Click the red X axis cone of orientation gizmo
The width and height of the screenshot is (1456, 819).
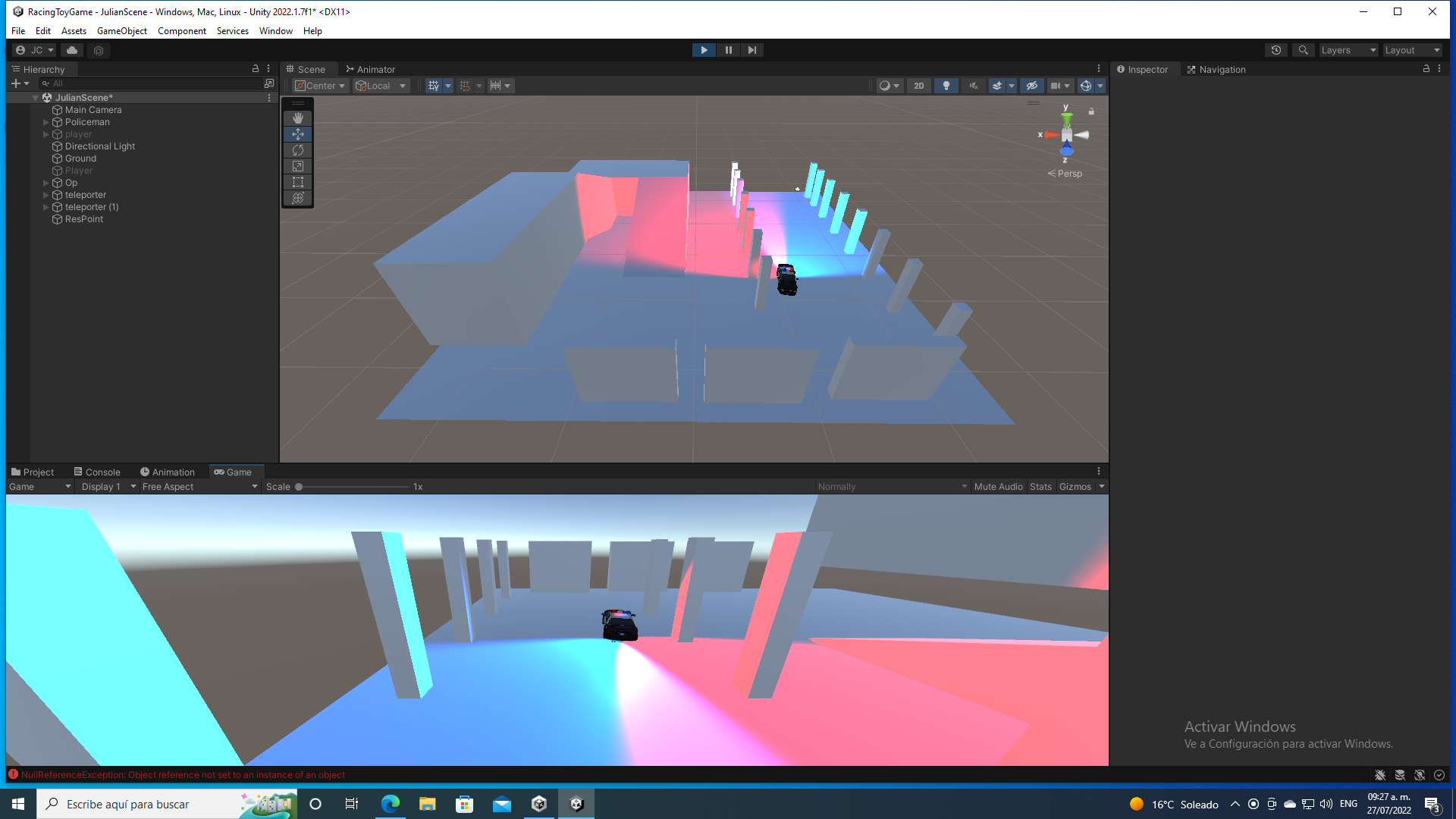[x=1051, y=135]
